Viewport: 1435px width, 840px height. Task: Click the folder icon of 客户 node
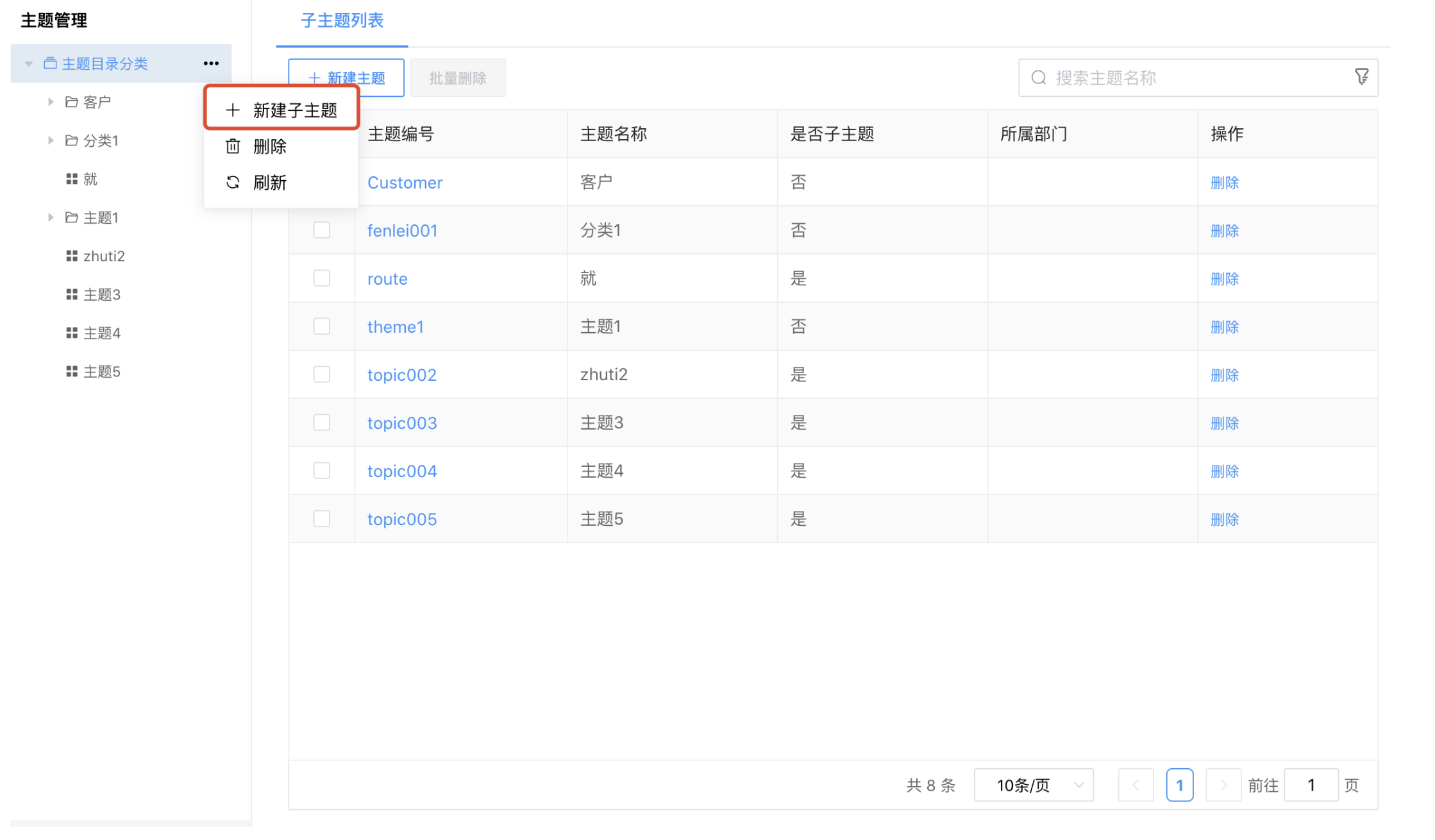[x=72, y=102]
